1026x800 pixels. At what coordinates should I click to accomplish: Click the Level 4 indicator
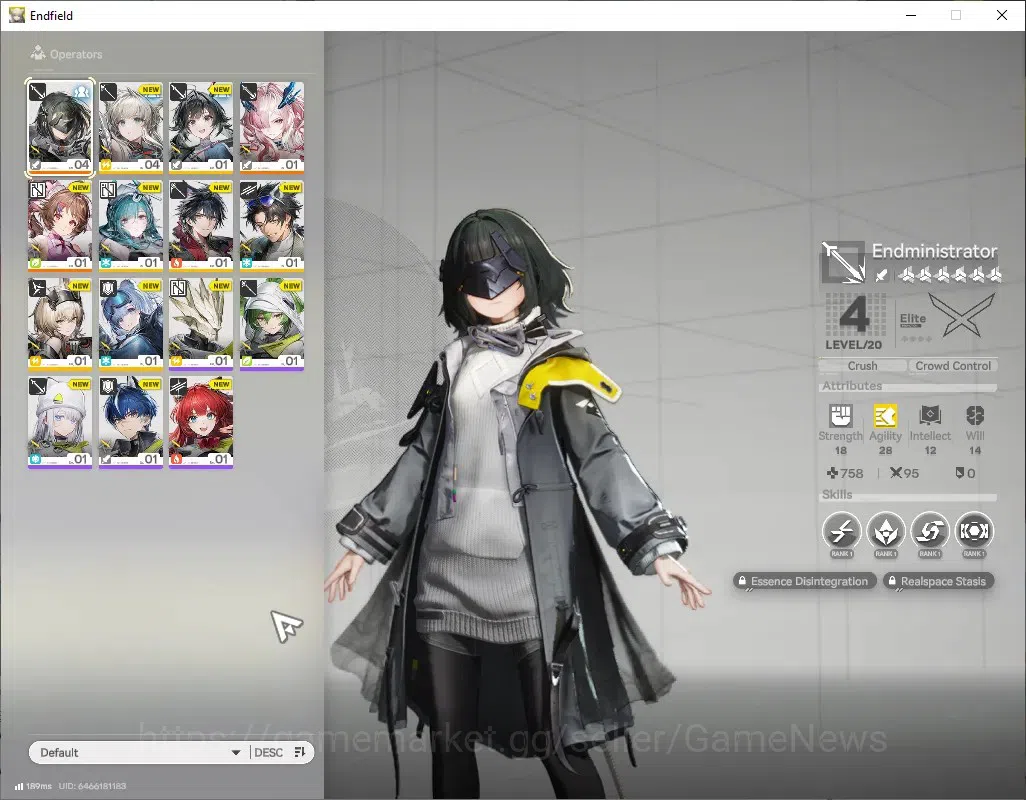854,321
